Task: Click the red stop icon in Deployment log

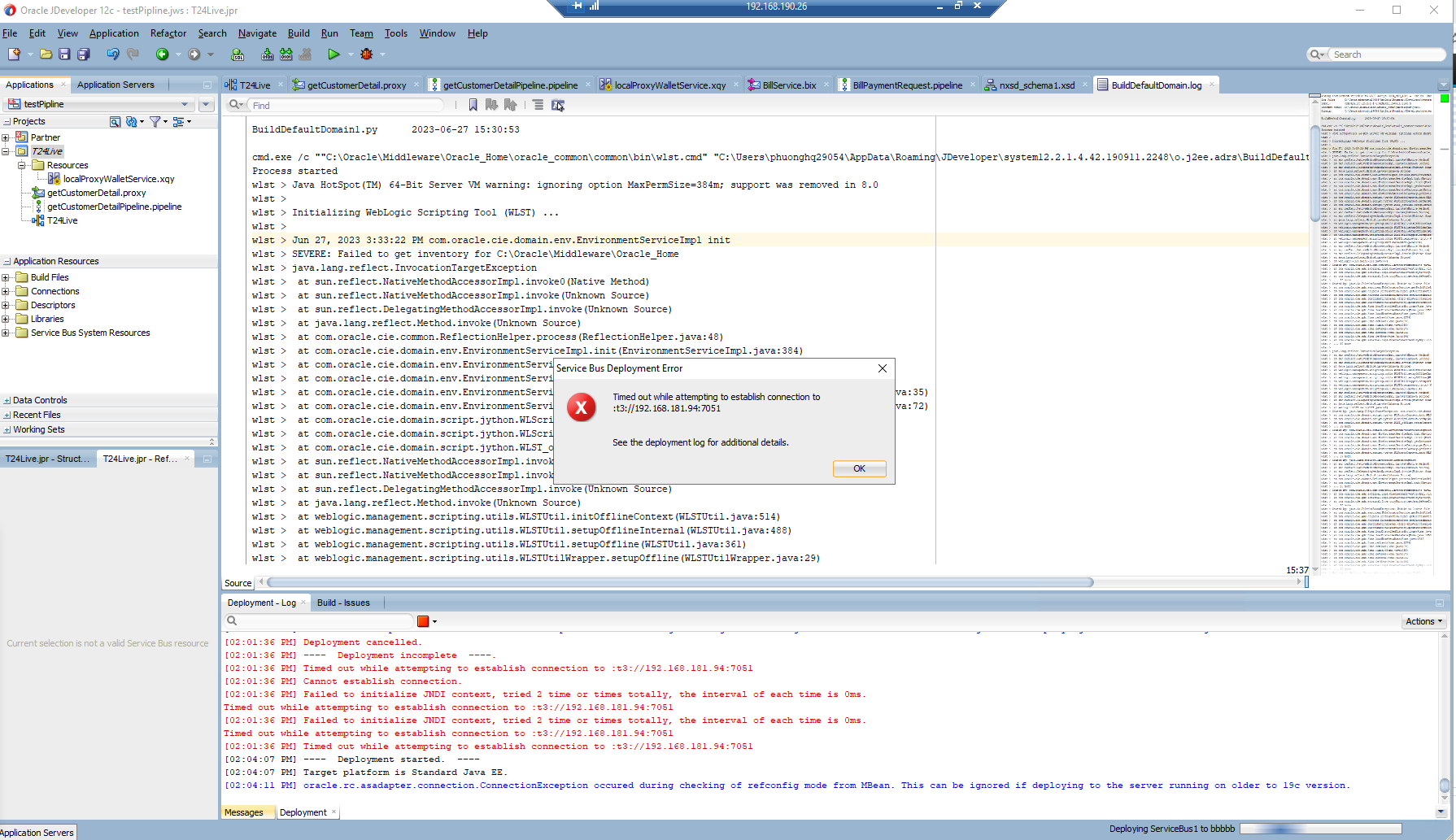Action: tap(423, 621)
